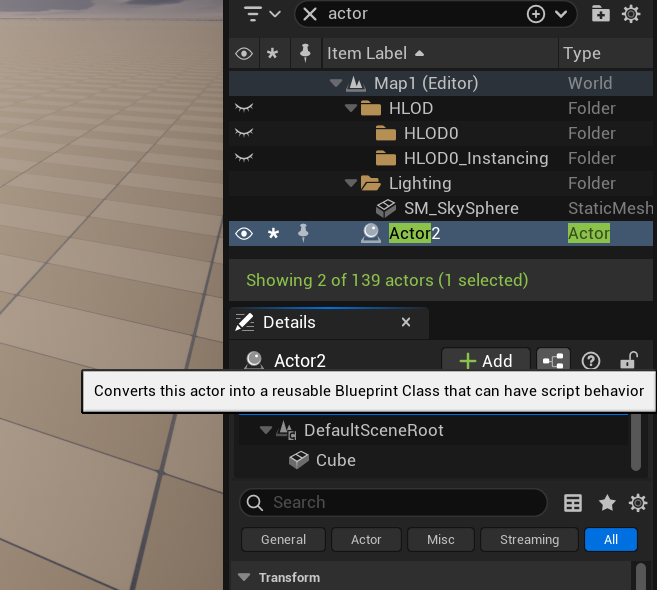This screenshot has width=657, height=590.
Task: Add a component with the Add button
Action: click(486, 360)
